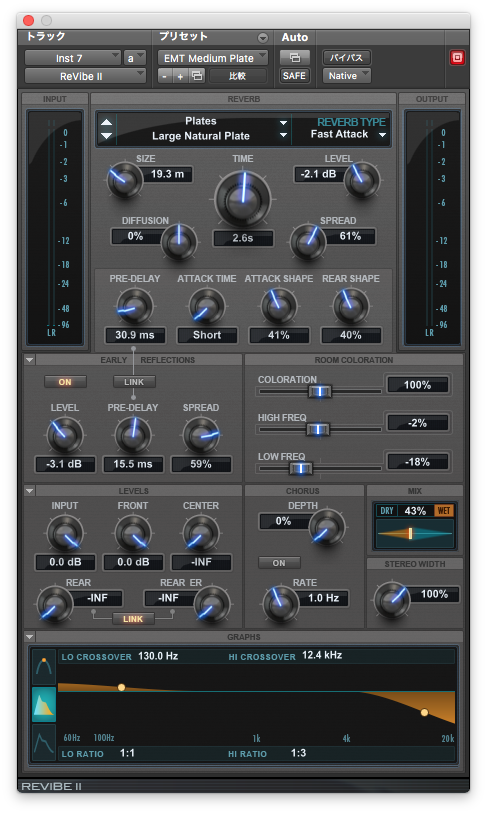The width and height of the screenshot is (487, 814).
Task: Open the ReVibe II plug-in selector dropdown
Action: (x=85, y=76)
